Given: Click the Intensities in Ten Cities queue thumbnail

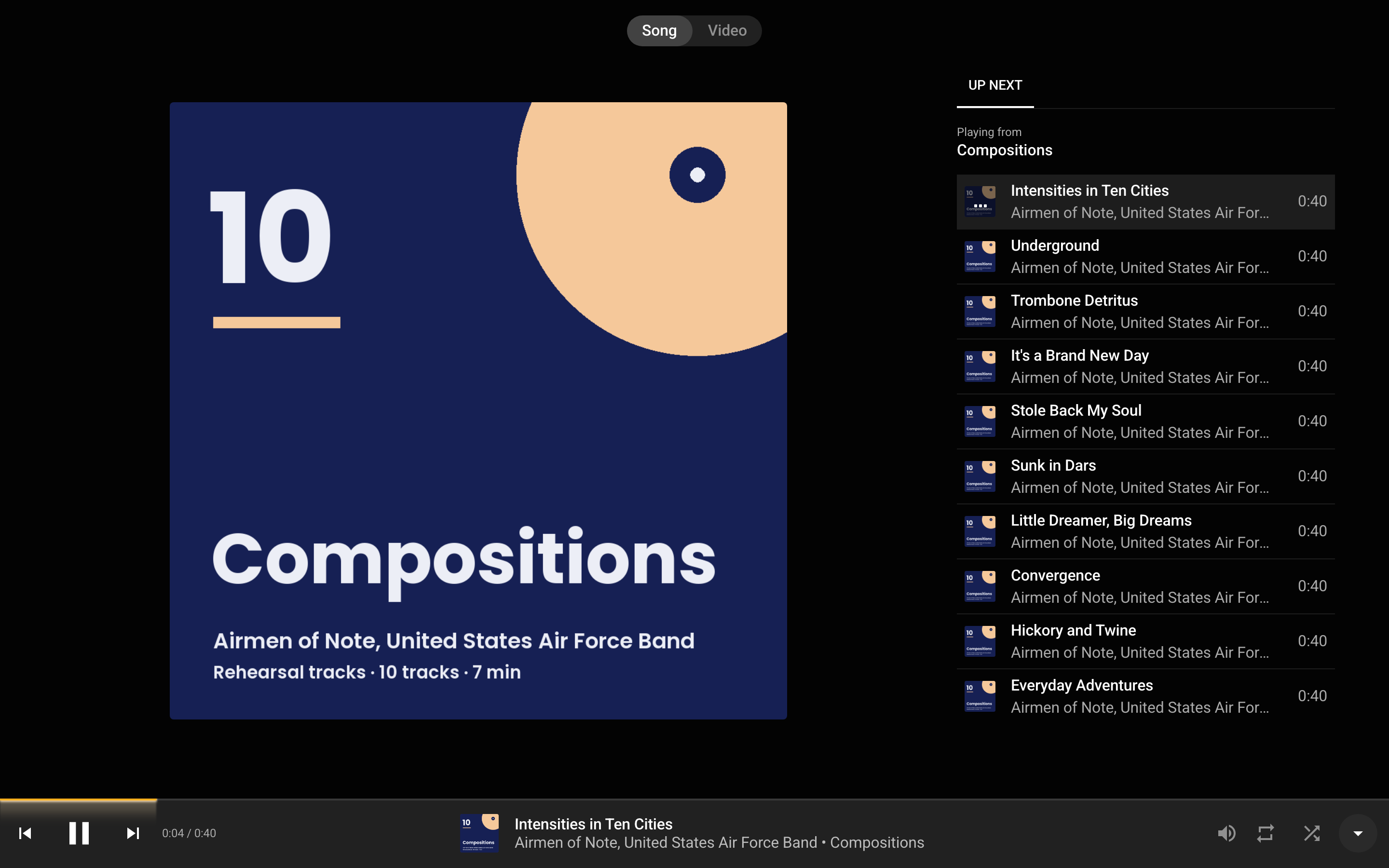Looking at the screenshot, I should tap(980, 202).
